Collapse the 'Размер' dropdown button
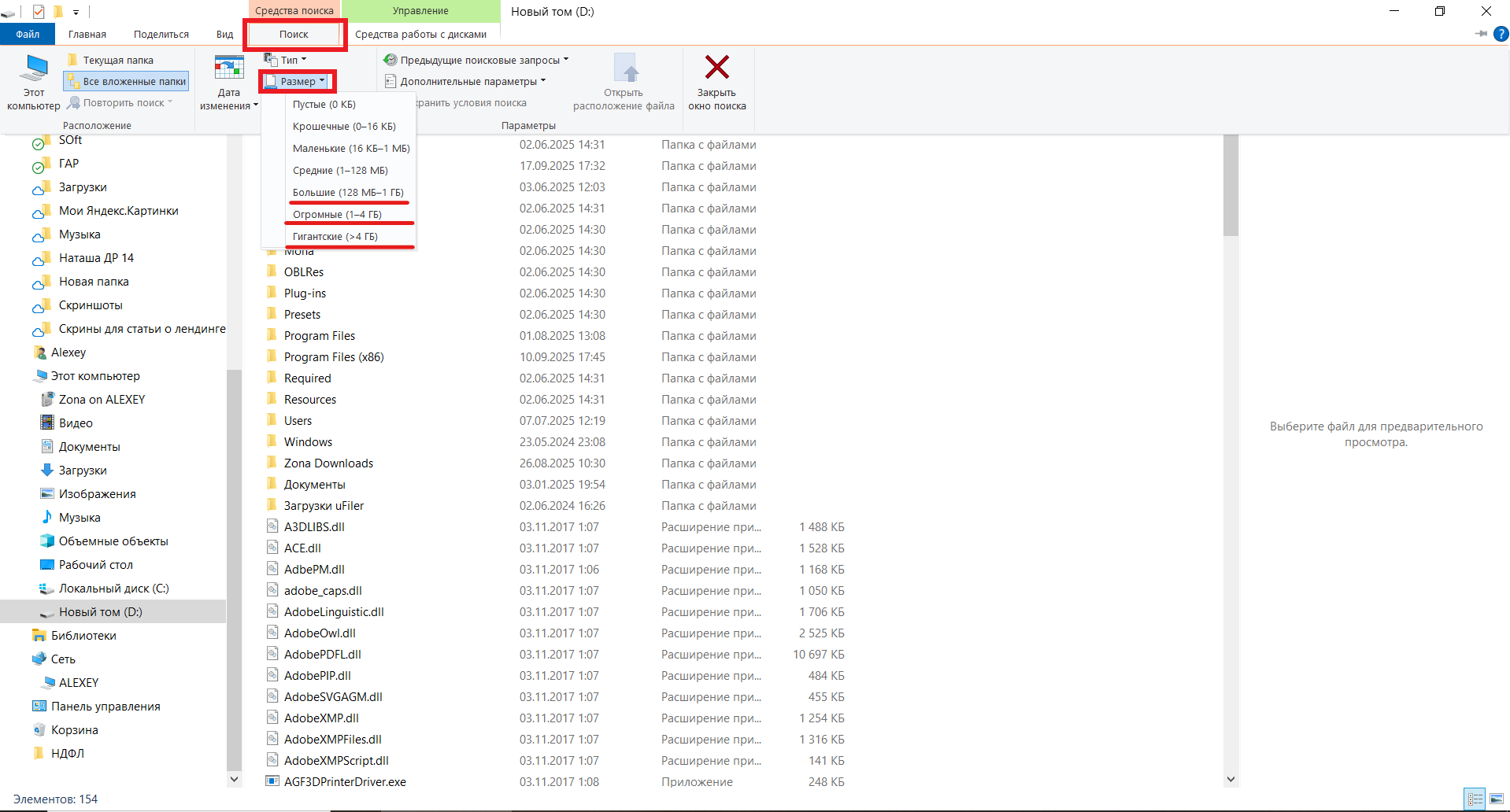Viewport: 1510px width, 812px height. pos(296,81)
